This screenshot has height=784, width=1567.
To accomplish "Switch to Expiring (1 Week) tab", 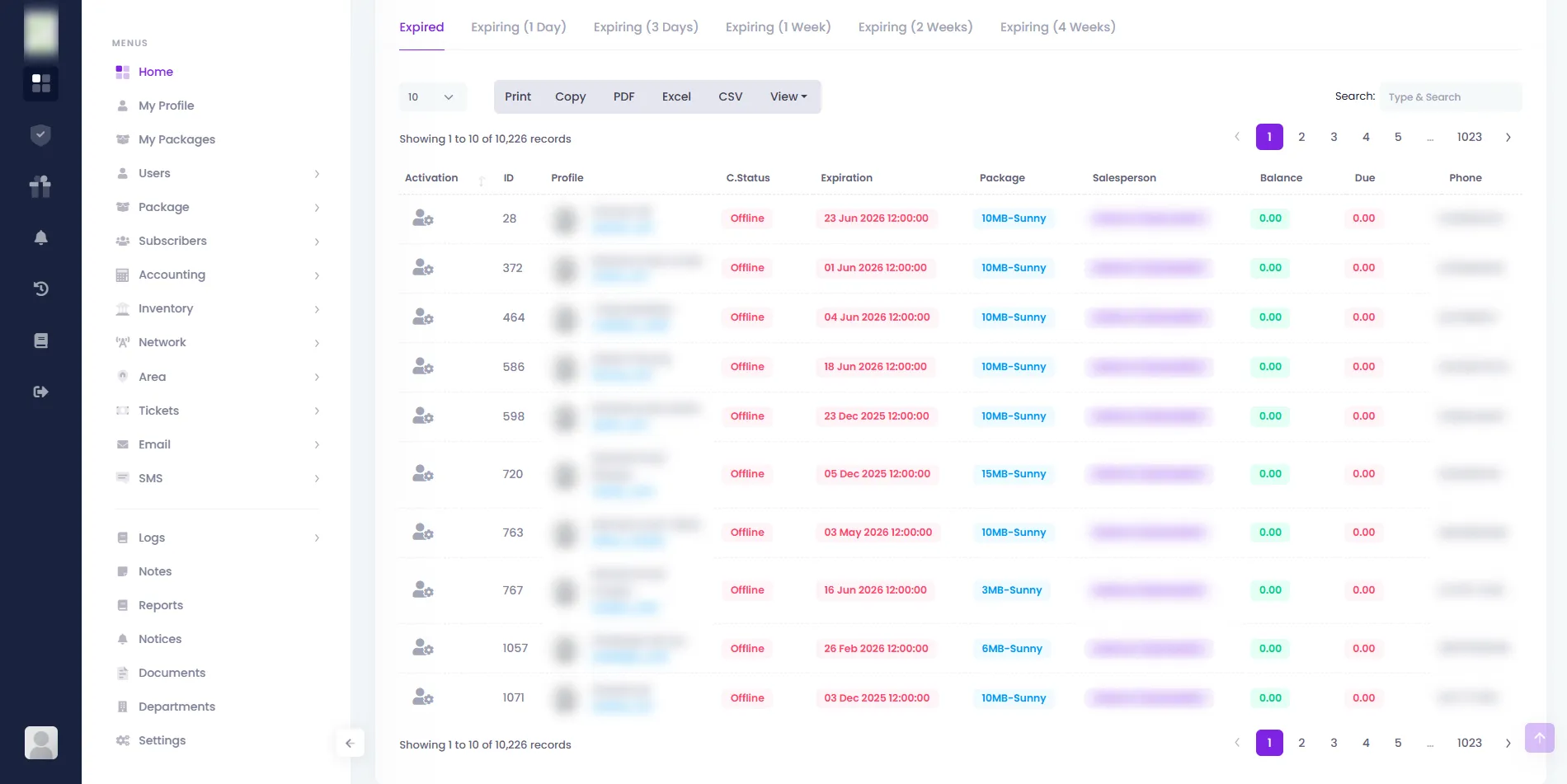I will click(x=779, y=27).
